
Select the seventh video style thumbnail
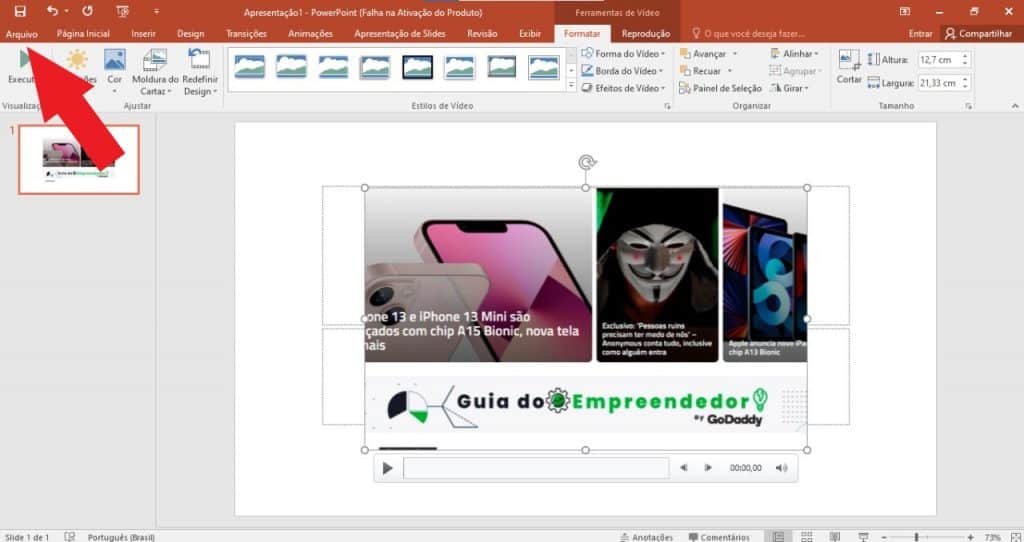[x=502, y=67]
